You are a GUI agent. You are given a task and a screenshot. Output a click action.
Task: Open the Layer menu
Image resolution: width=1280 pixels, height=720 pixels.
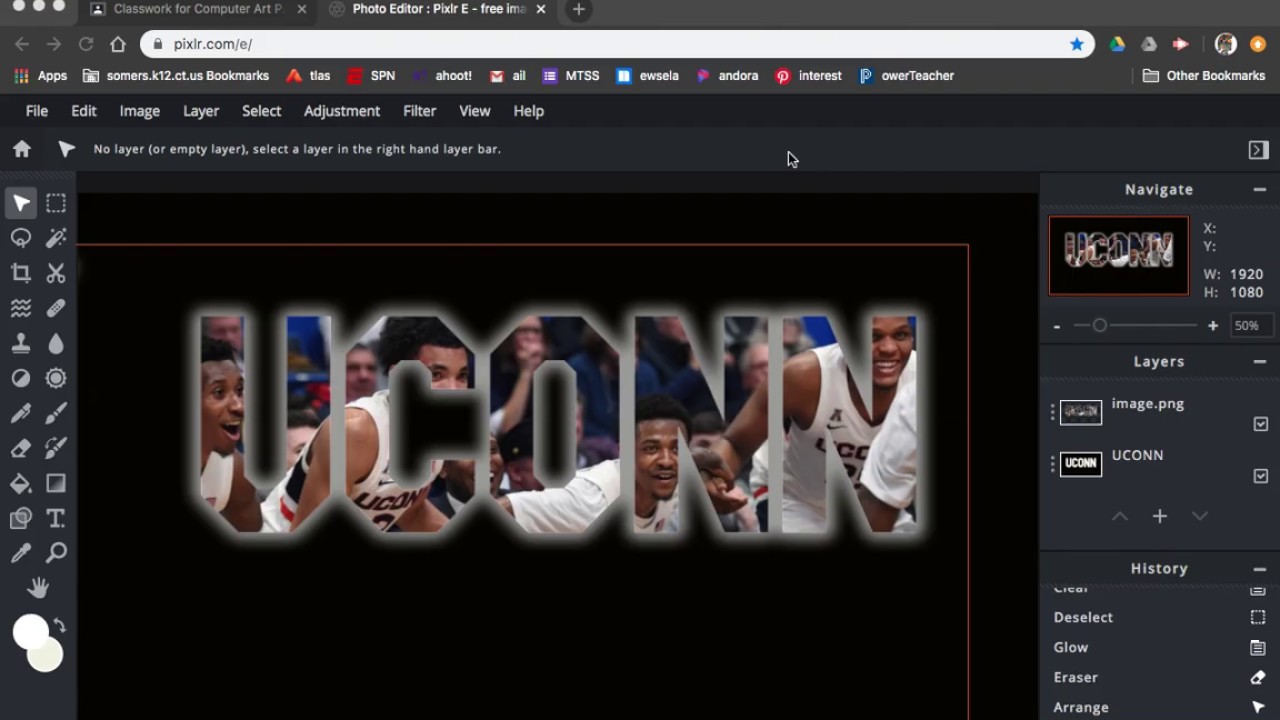click(201, 111)
